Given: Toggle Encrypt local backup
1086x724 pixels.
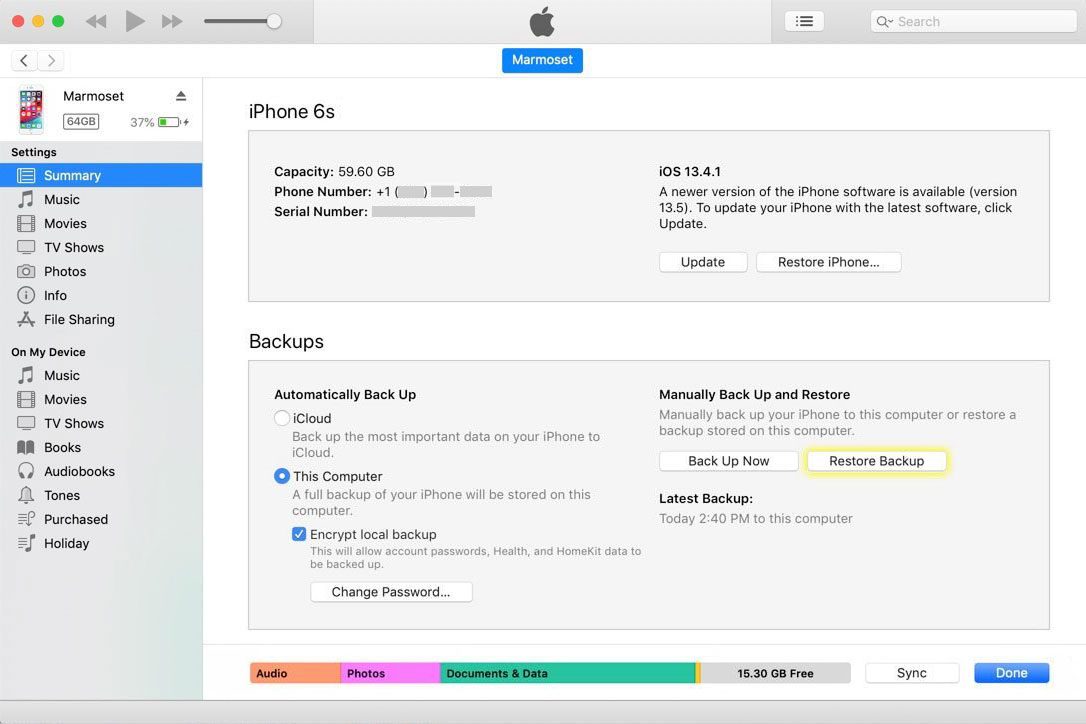Looking at the screenshot, I should tap(299, 534).
